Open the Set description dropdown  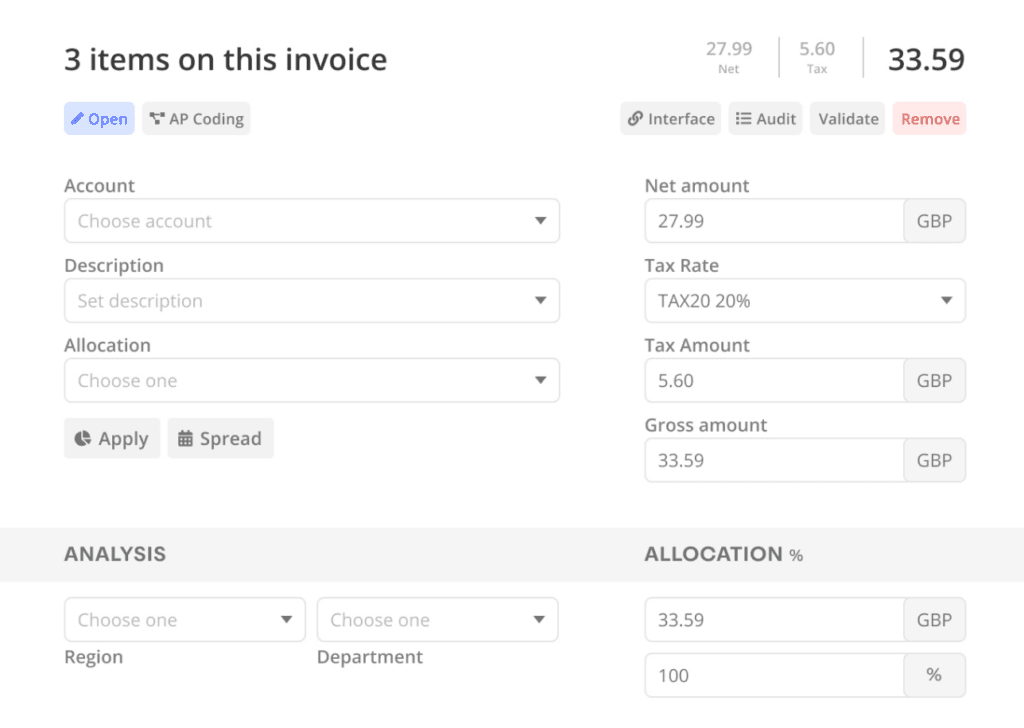point(311,301)
